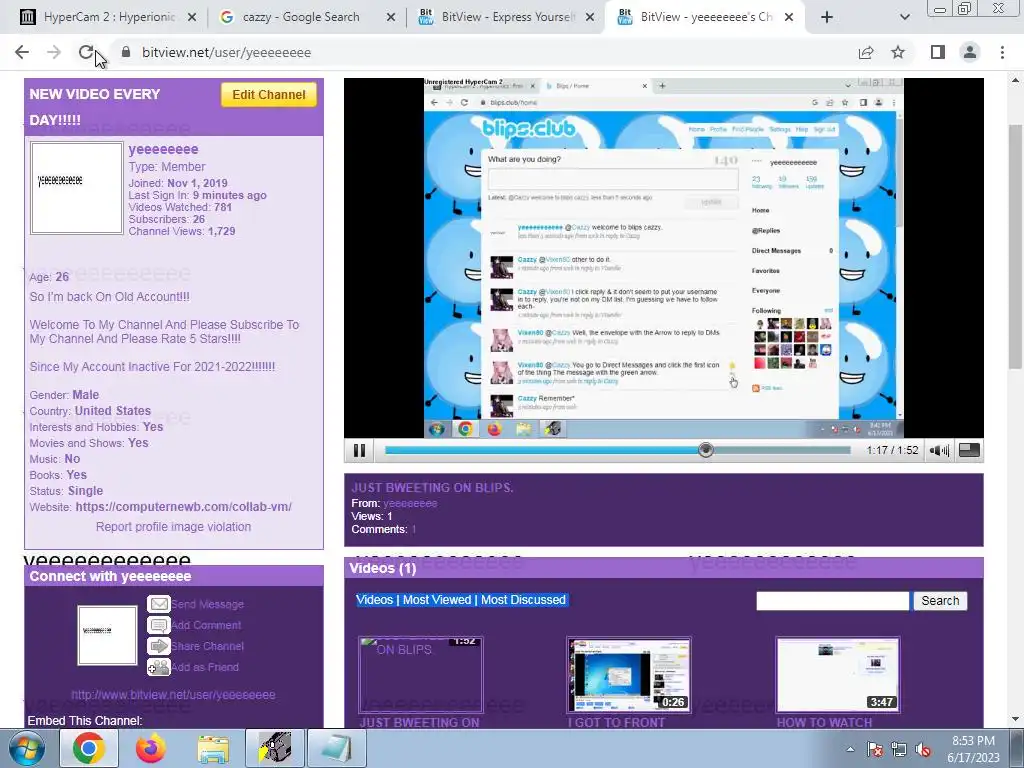Click the browser forward arrow
Viewport: 1024px width, 768px height.
(54, 52)
